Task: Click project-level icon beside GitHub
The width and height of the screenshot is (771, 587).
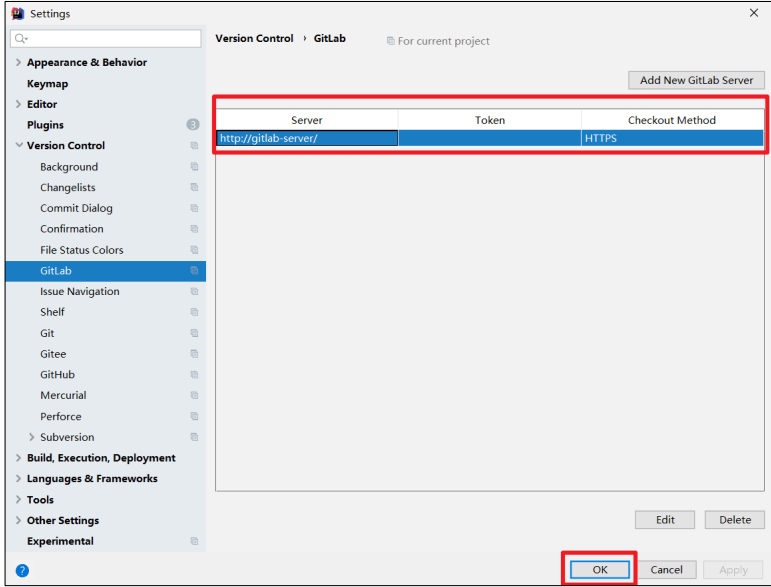Action: tap(194, 375)
